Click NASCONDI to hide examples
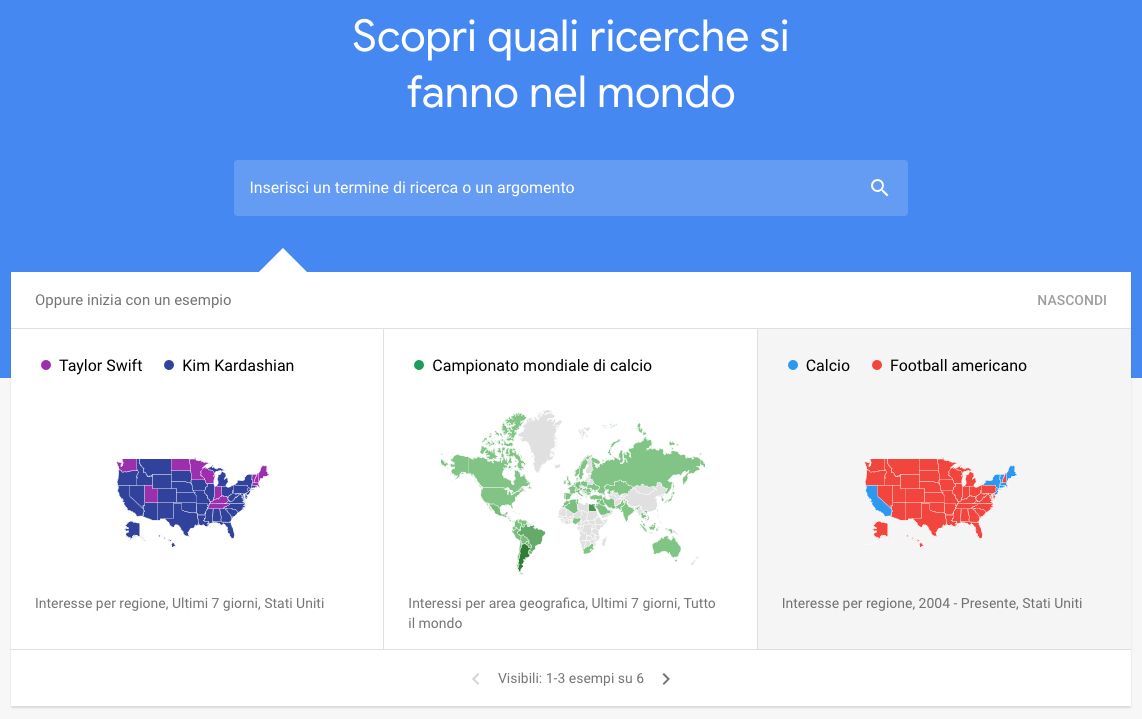Screen dimensions: 1142x719 [x=1071, y=300]
